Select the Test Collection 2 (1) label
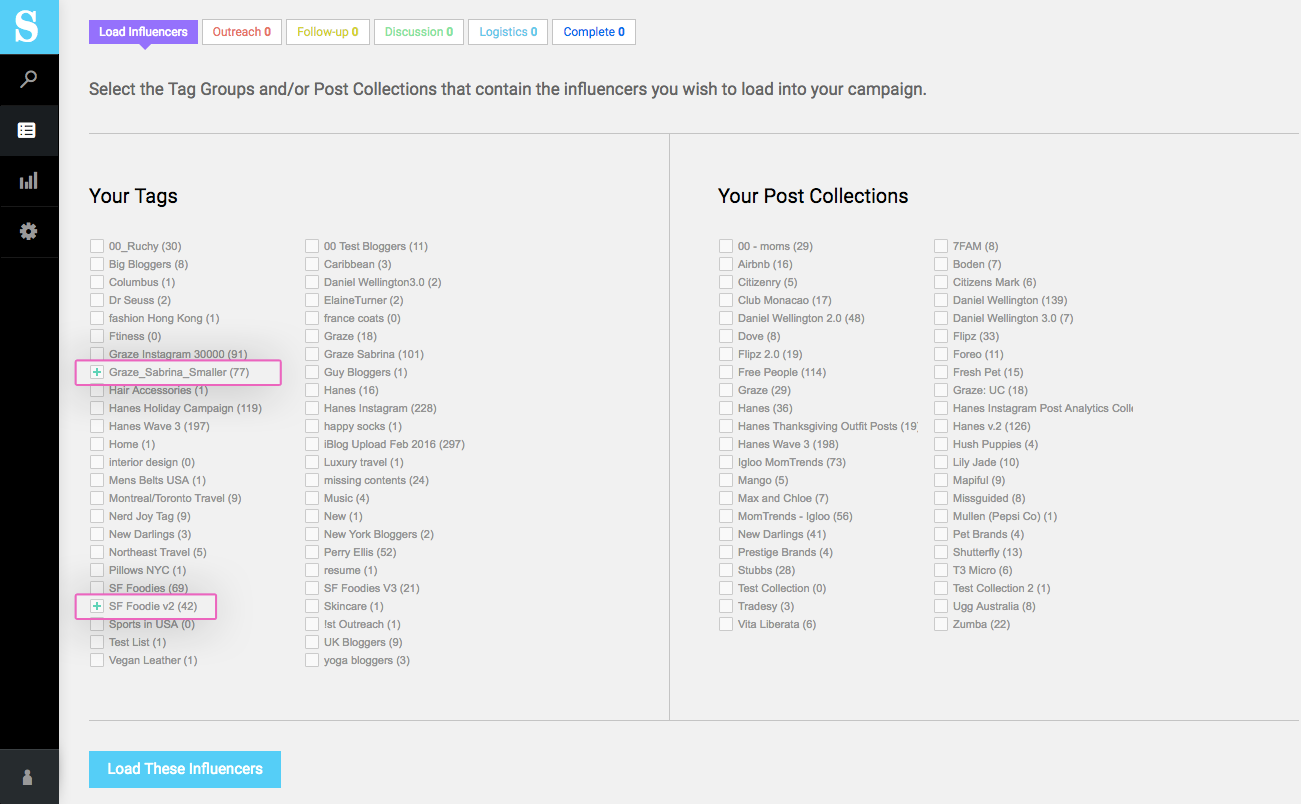This screenshot has width=1301, height=804. tap(1001, 588)
